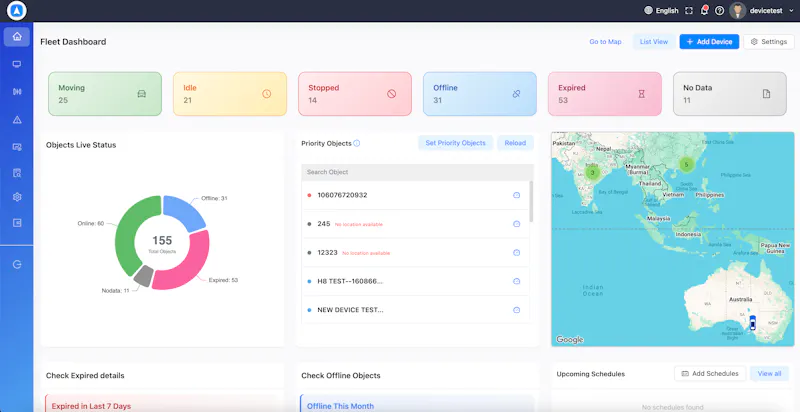Select the H8 TEST--160866... object
Screen dimensions: 800x412
point(350,281)
